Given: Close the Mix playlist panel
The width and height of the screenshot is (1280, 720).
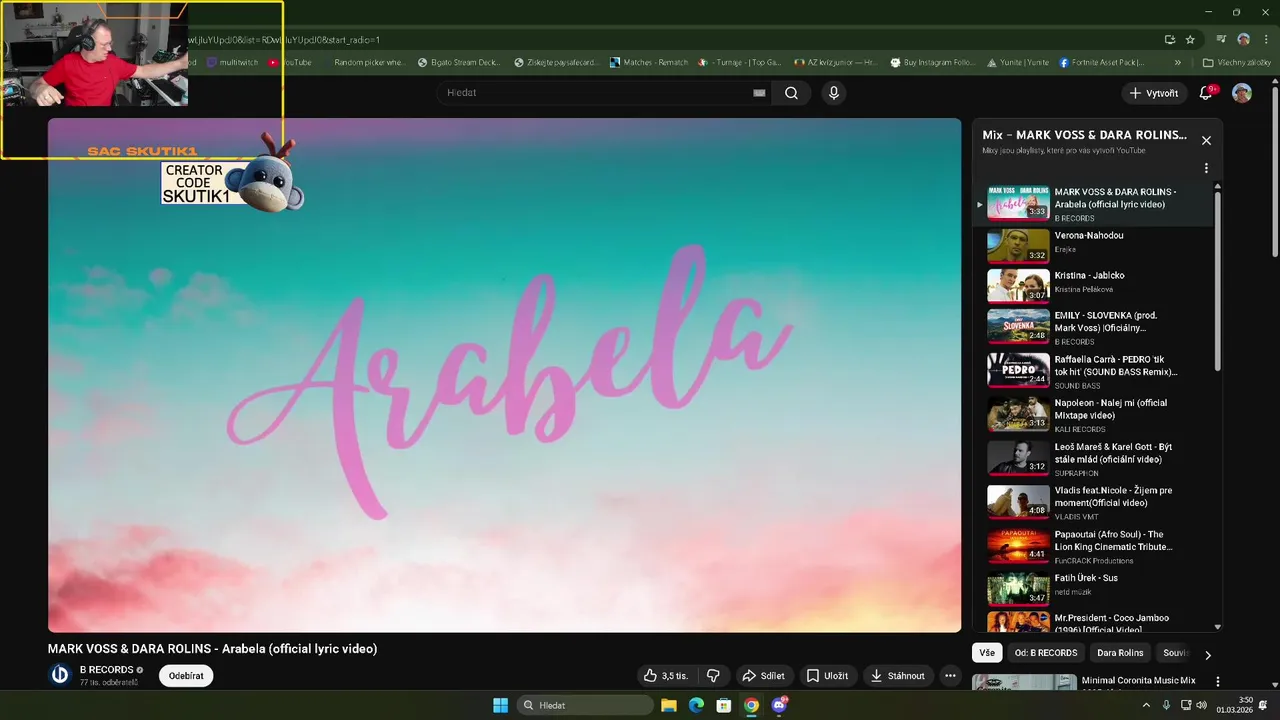Looking at the screenshot, I should click(1206, 141).
